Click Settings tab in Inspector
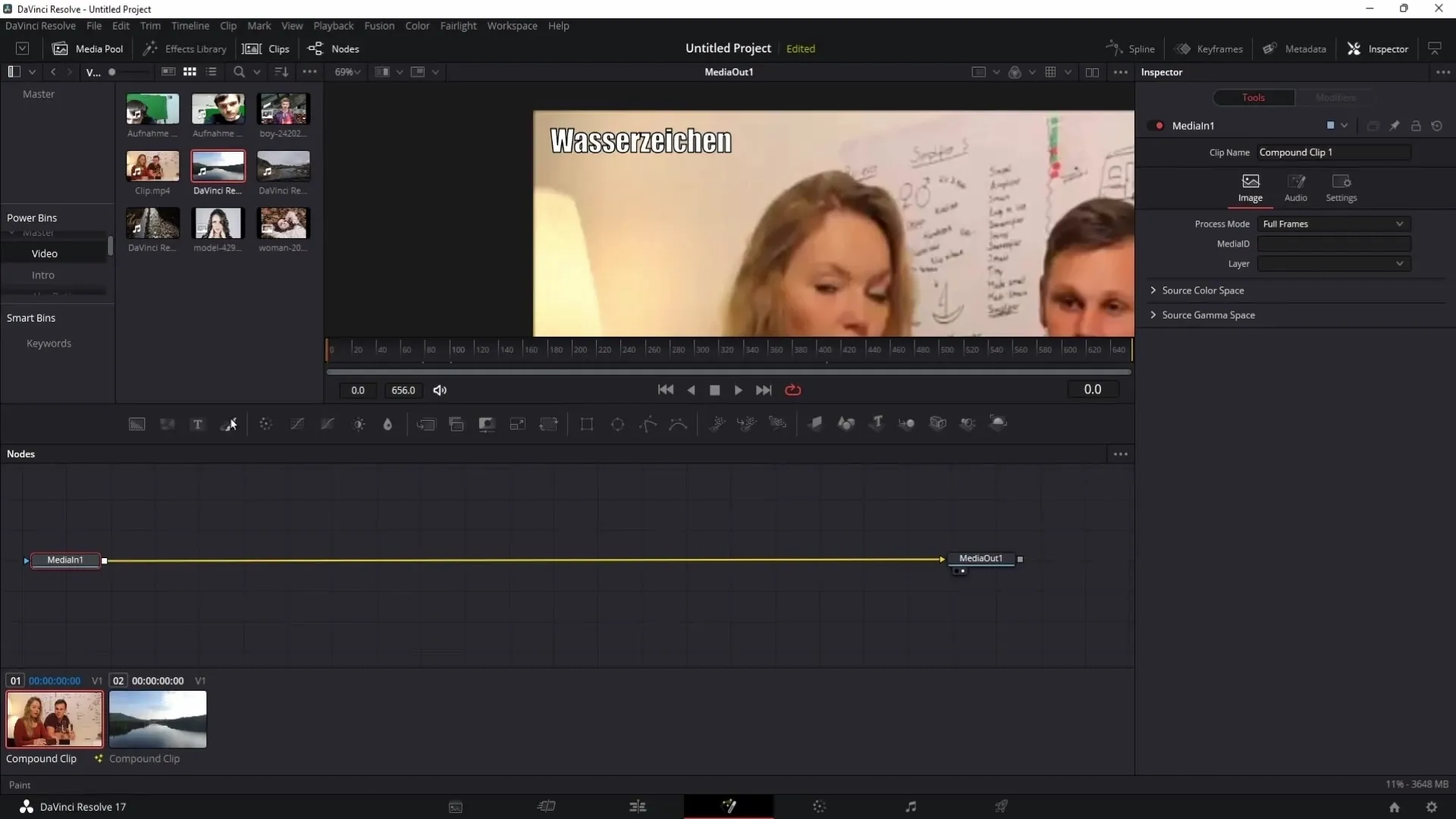This screenshot has width=1456, height=819. [x=1342, y=186]
